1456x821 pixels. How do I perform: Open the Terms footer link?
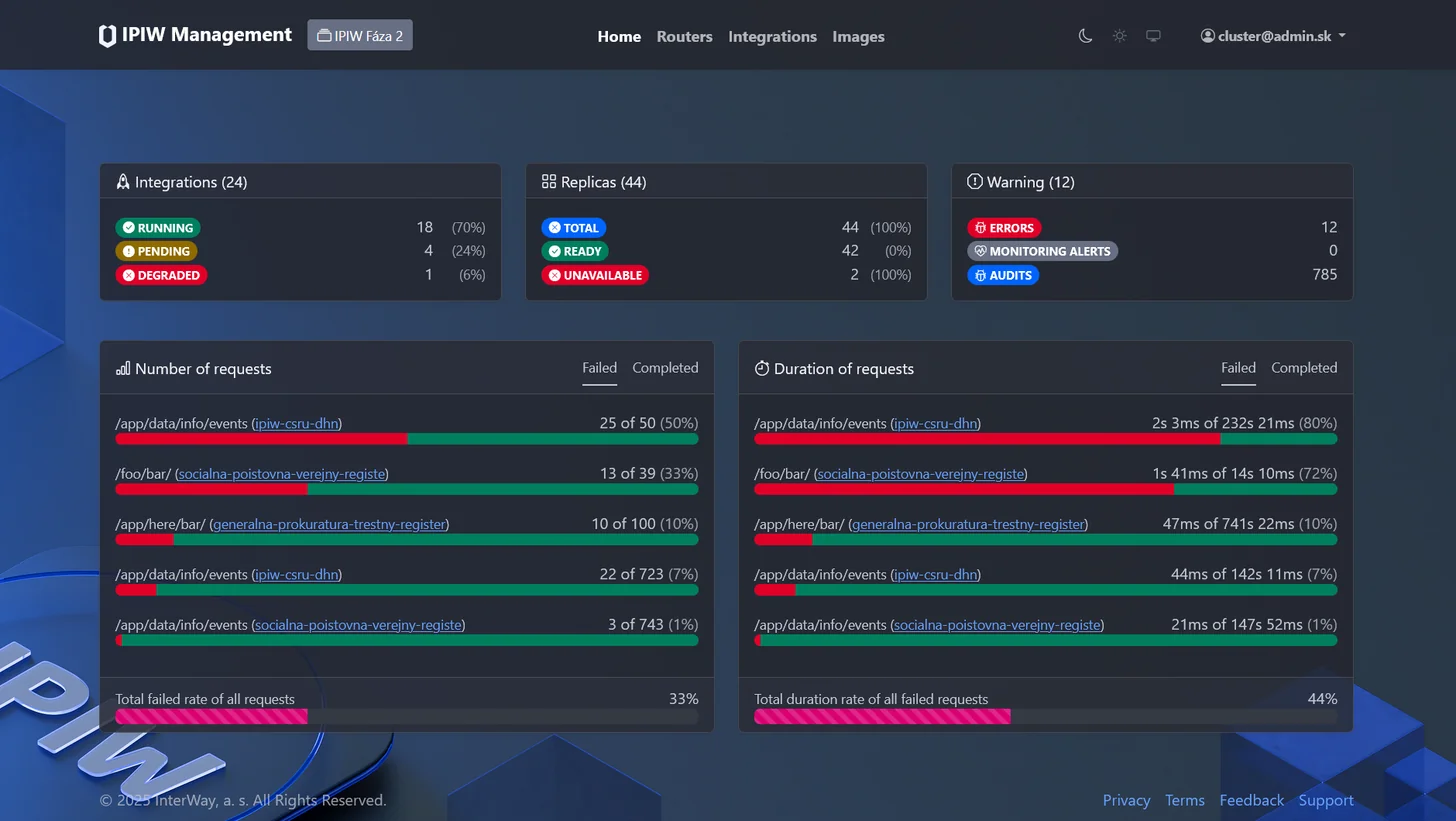1185,800
